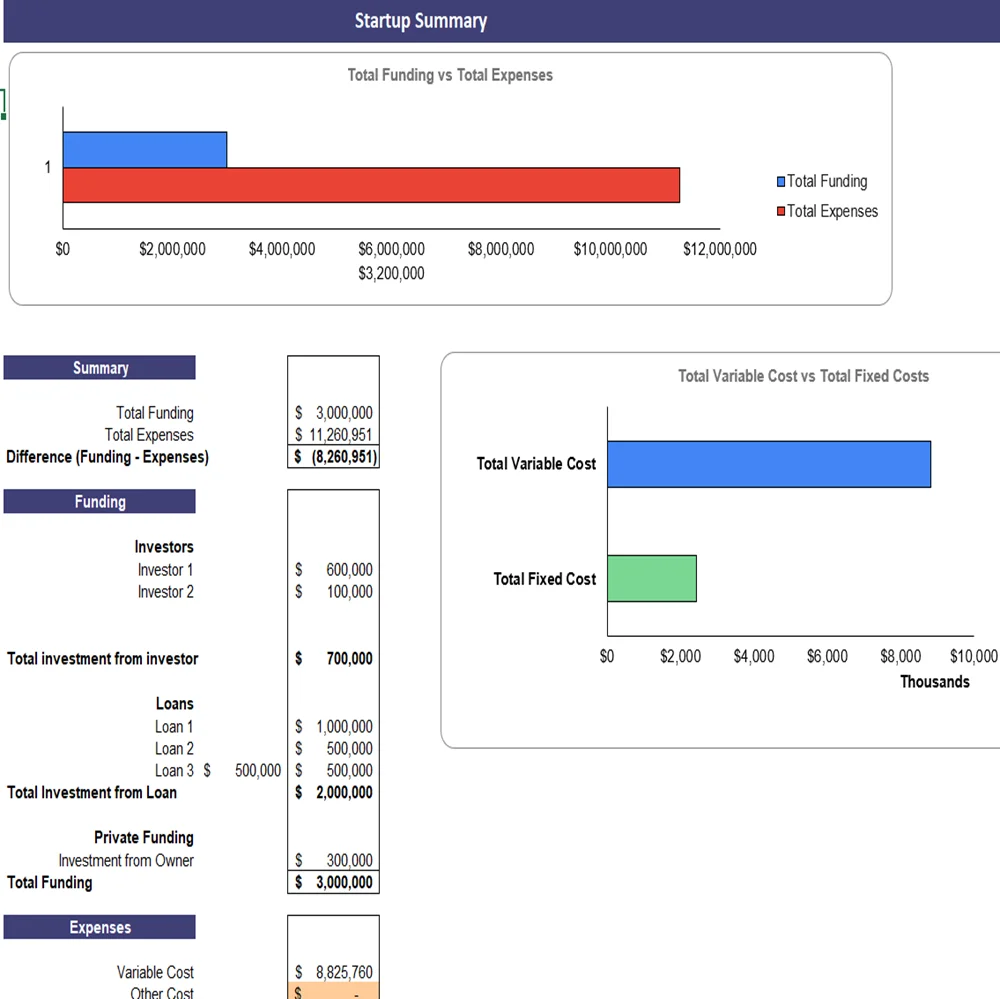Click the red Total Expenses legend swatch

pyautogui.click(x=781, y=212)
